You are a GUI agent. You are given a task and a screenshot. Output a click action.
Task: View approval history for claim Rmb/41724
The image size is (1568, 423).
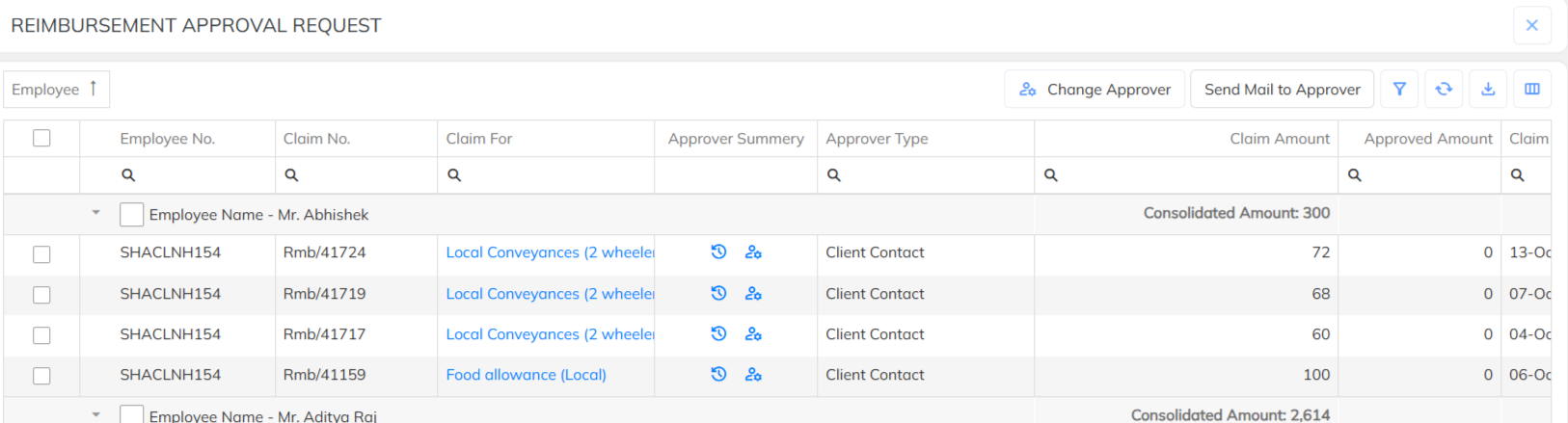[x=718, y=252]
